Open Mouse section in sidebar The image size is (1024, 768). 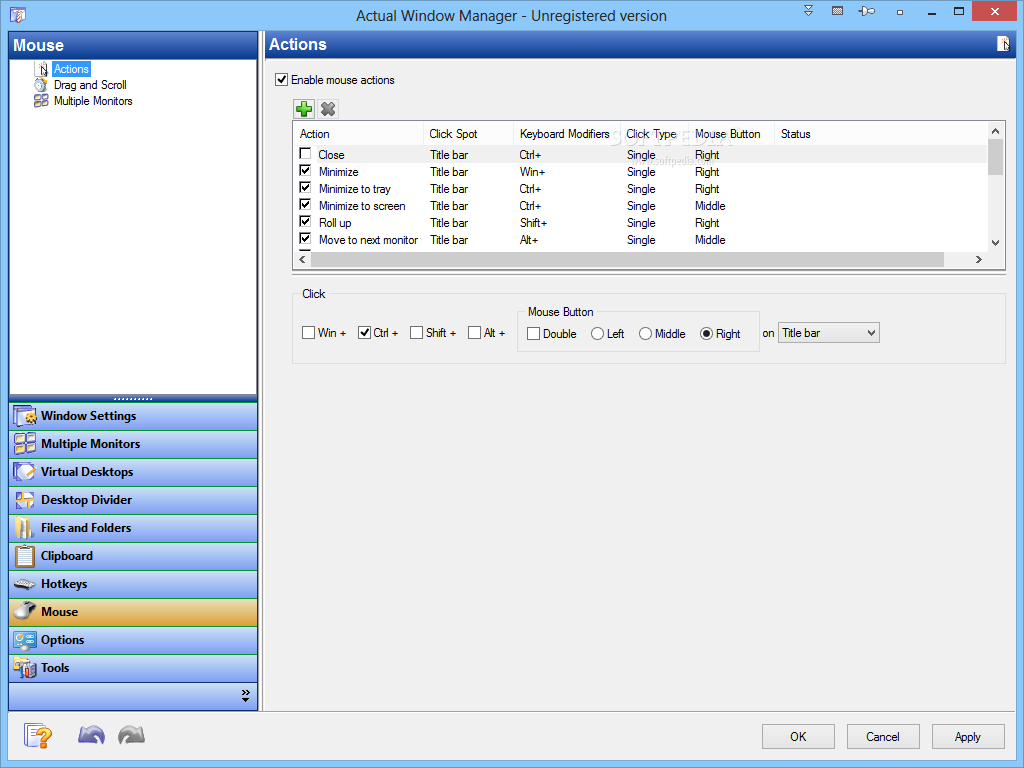coord(133,613)
